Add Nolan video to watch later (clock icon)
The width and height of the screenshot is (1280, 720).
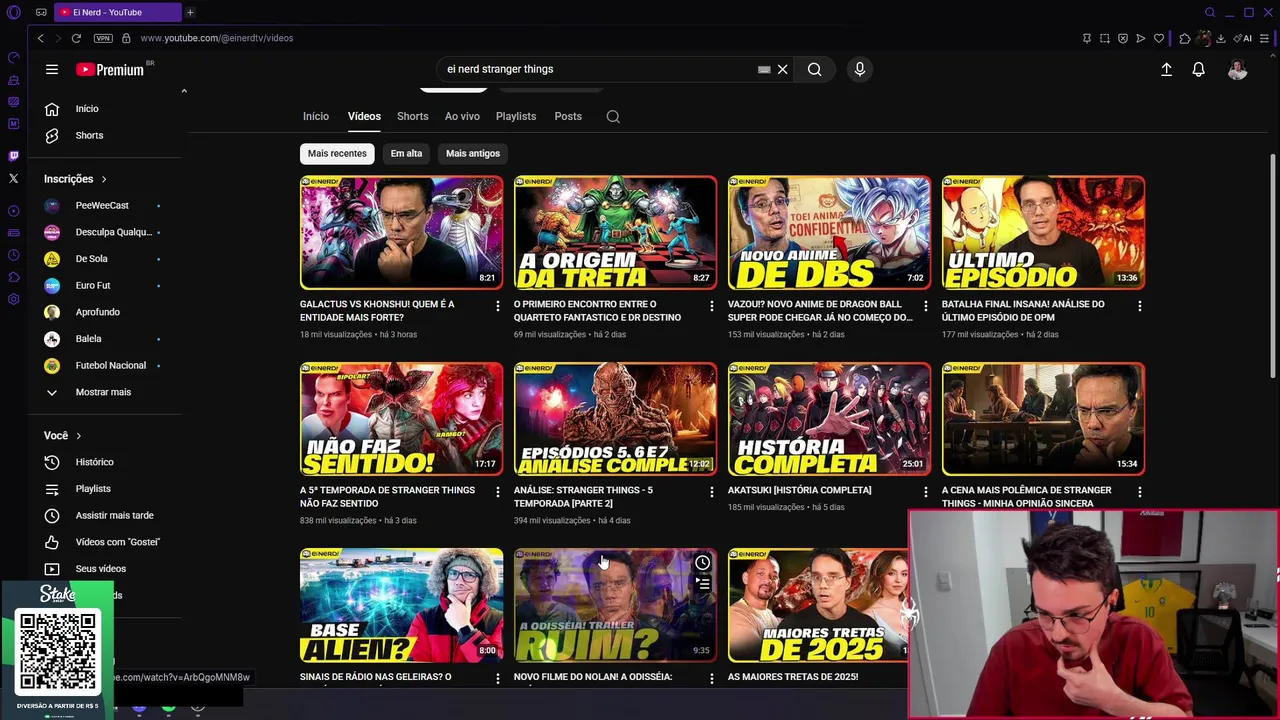703,563
